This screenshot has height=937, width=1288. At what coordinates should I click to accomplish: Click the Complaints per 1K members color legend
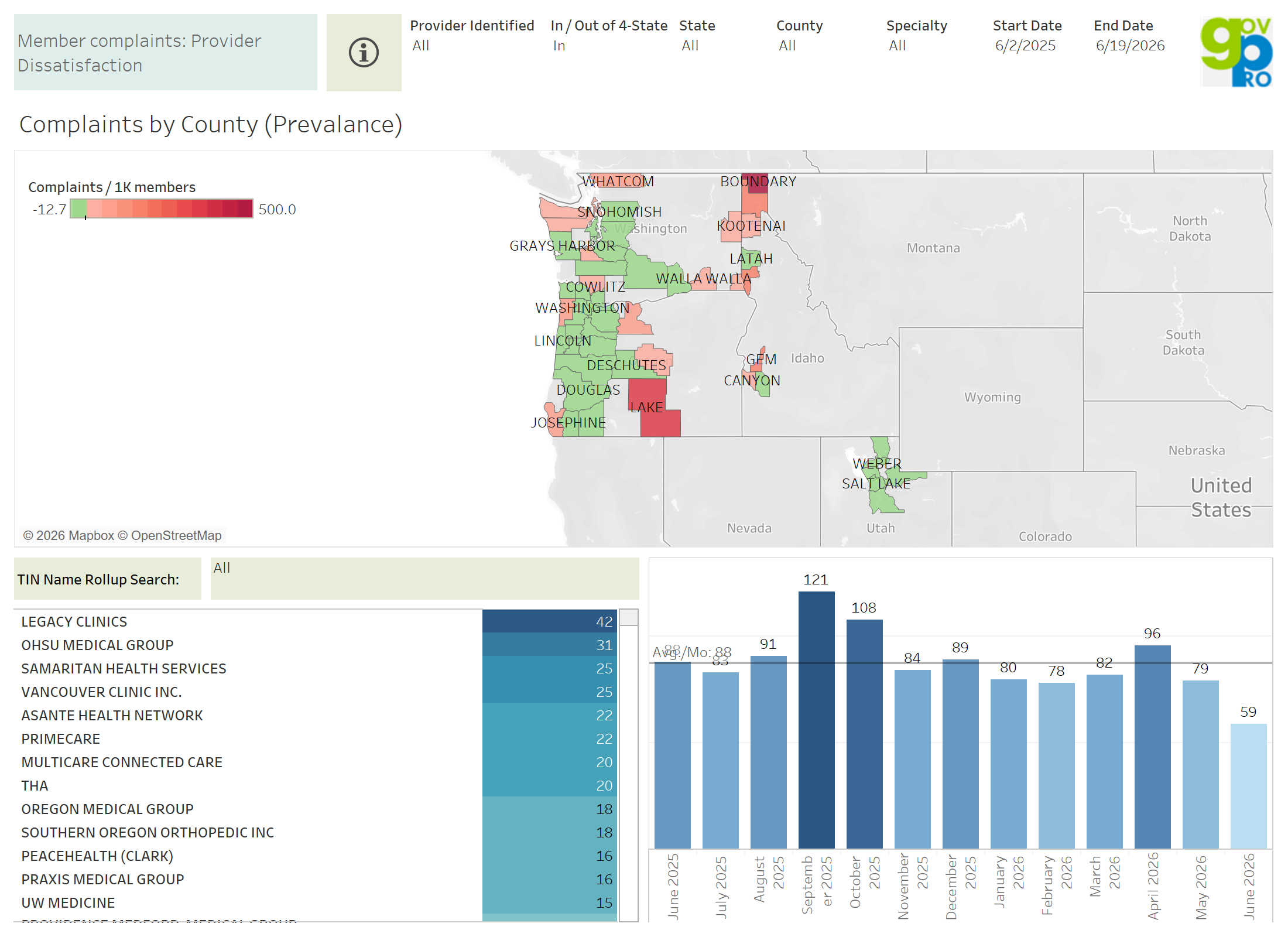pos(162,209)
